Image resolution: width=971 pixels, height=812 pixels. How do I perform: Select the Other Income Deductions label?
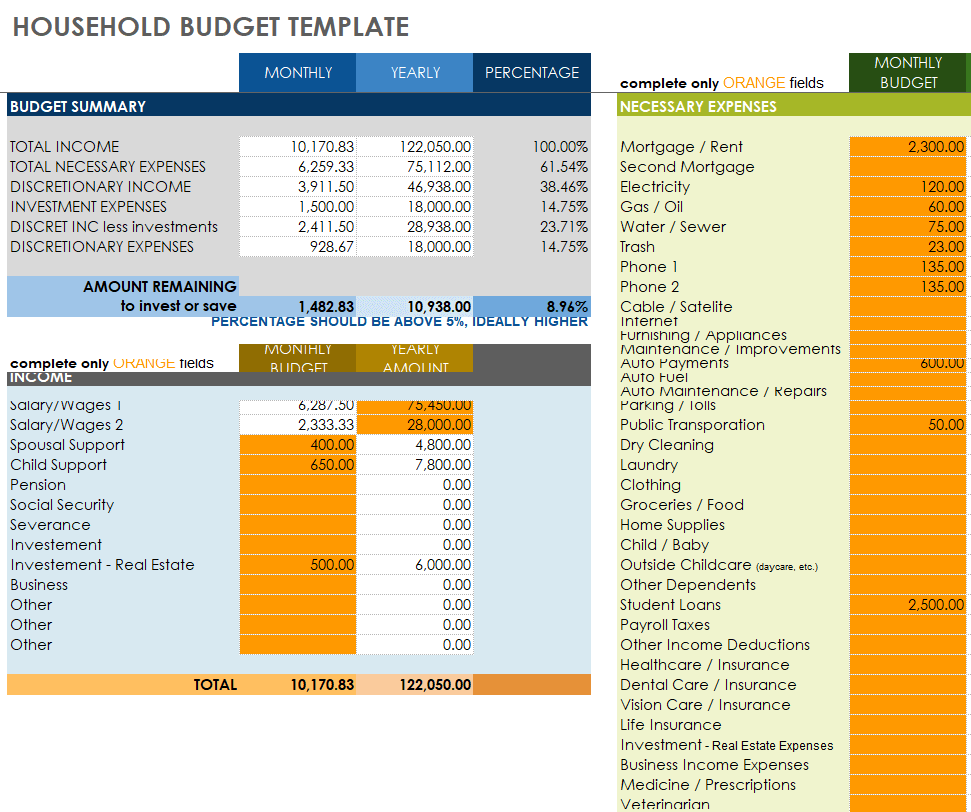(x=715, y=645)
